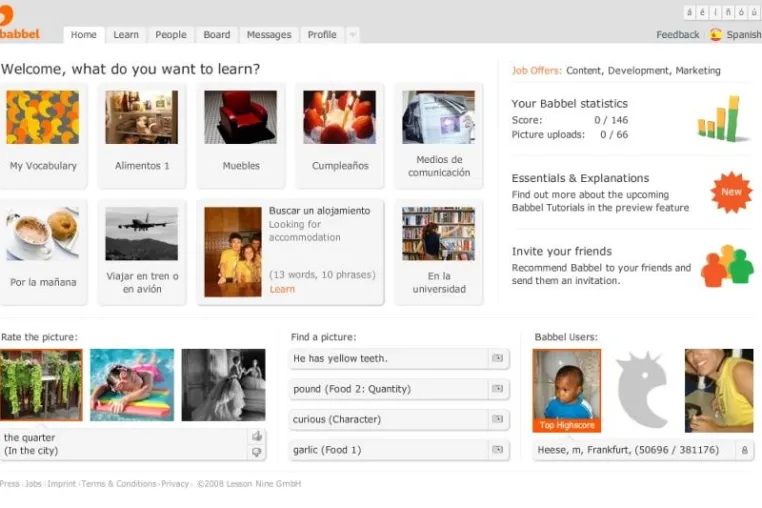Open the Board tab
The image size is (762, 508).
[x=217, y=35]
